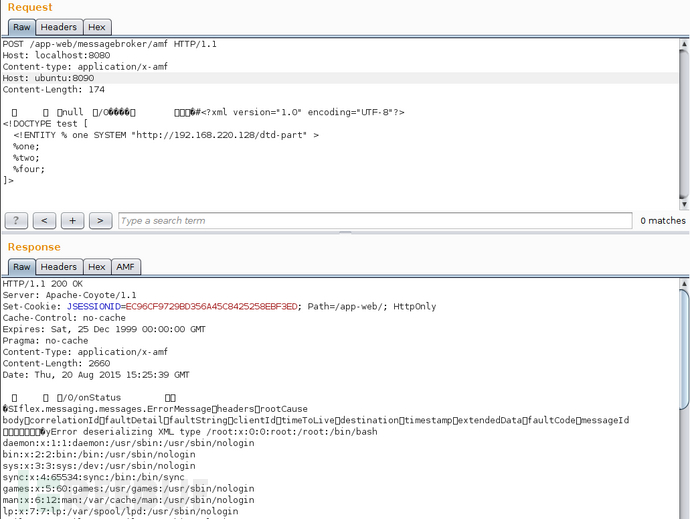The width and height of the screenshot is (690, 519).
Task: Click the 'daemon:x:1:1' passwd line
Action: 128,443
